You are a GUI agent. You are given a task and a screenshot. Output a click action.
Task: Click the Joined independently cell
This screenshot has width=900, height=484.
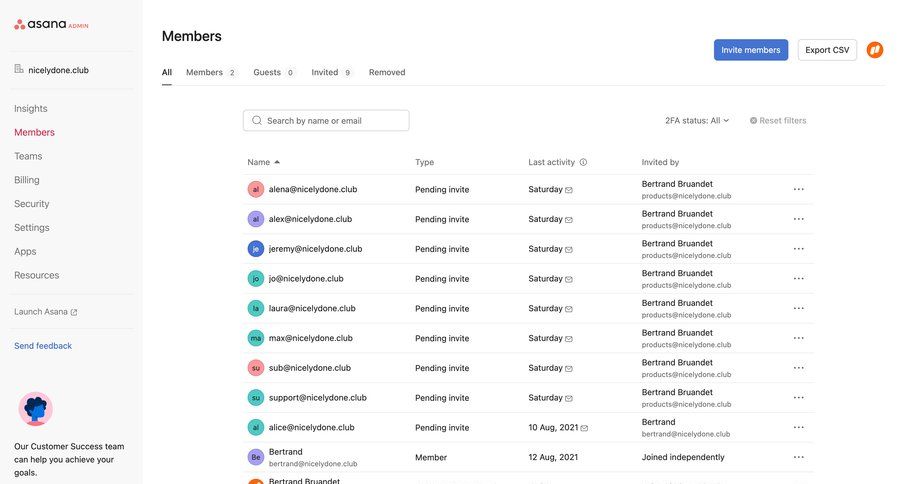pos(683,457)
